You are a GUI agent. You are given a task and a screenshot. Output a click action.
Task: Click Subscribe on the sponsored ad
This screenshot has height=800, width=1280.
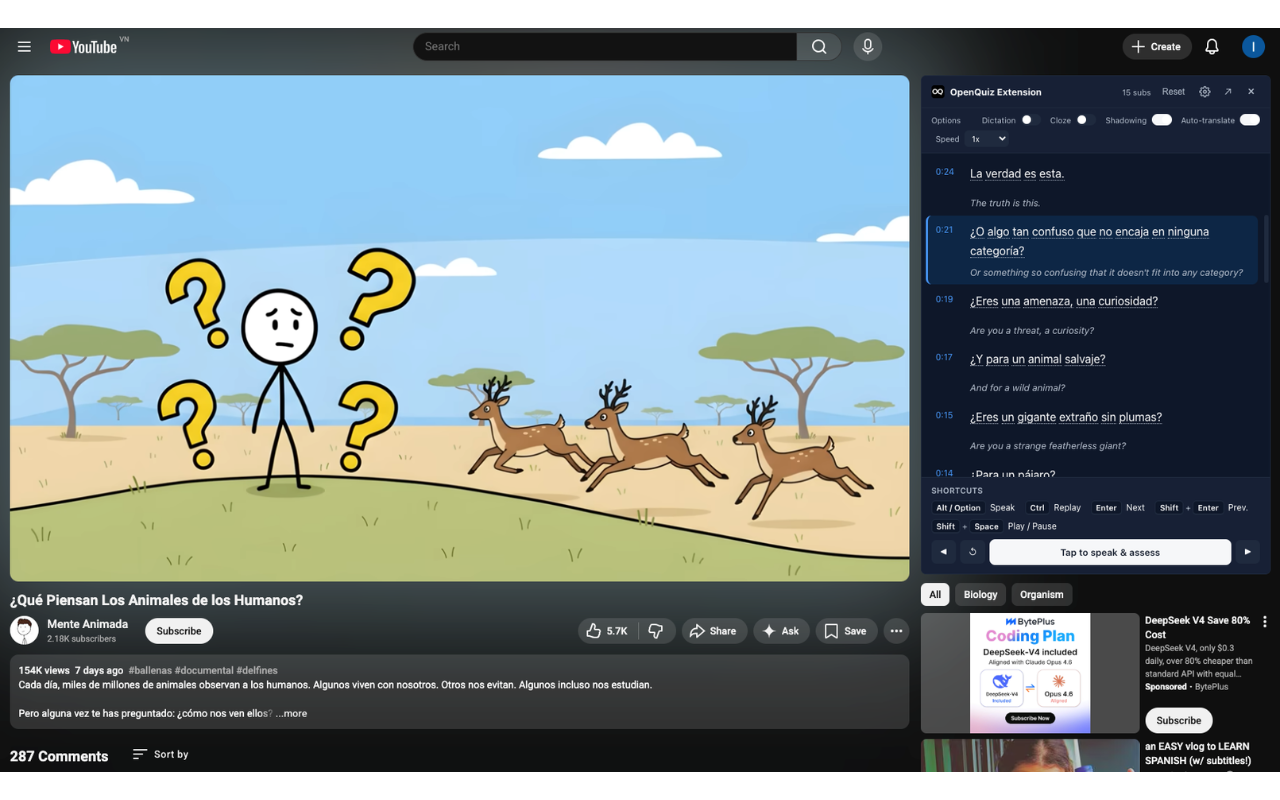coord(1178,720)
